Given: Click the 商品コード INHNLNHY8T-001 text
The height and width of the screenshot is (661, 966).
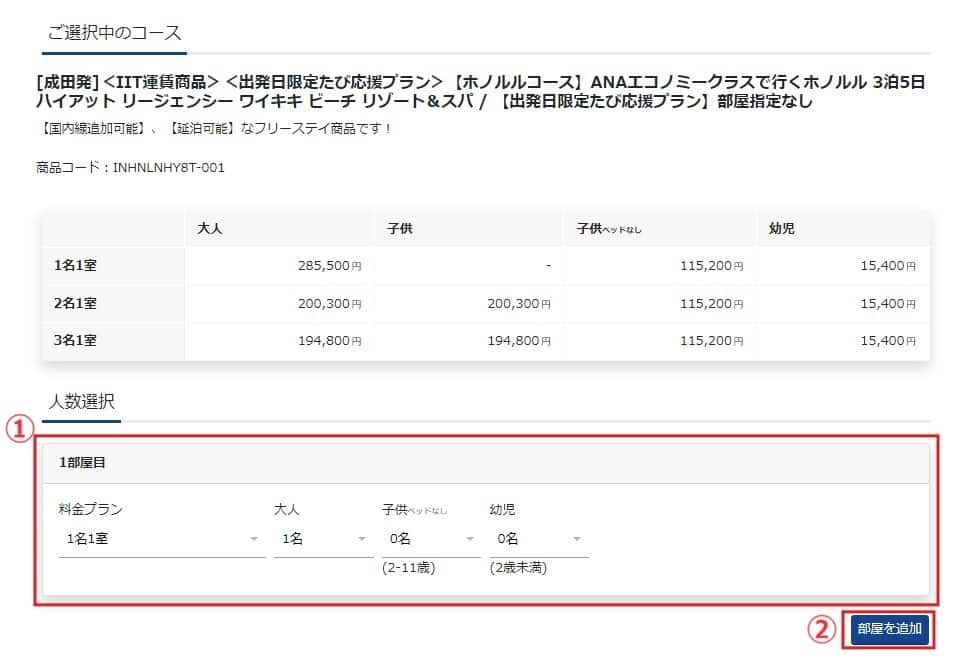Looking at the screenshot, I should [x=130, y=168].
